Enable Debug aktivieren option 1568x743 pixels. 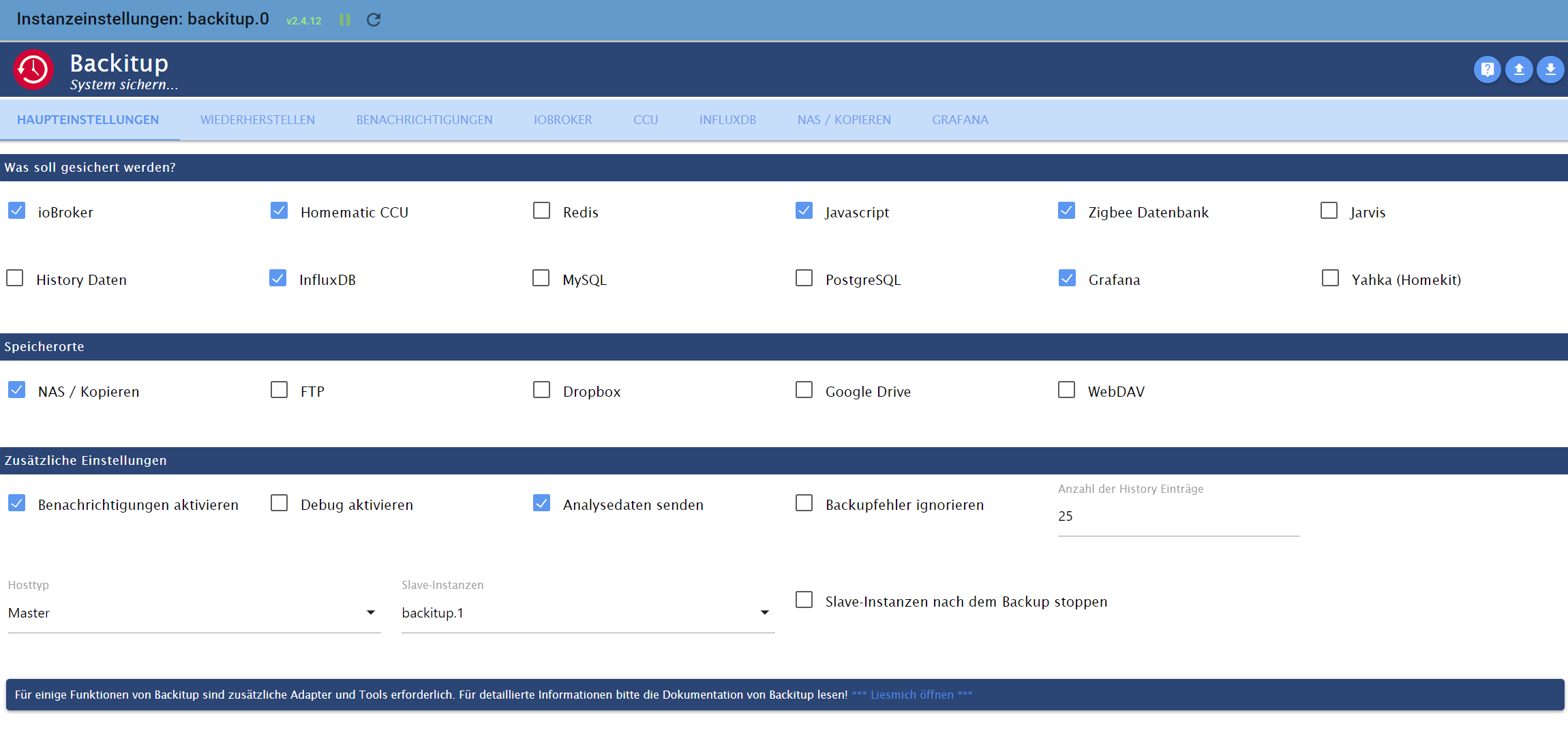pos(280,503)
